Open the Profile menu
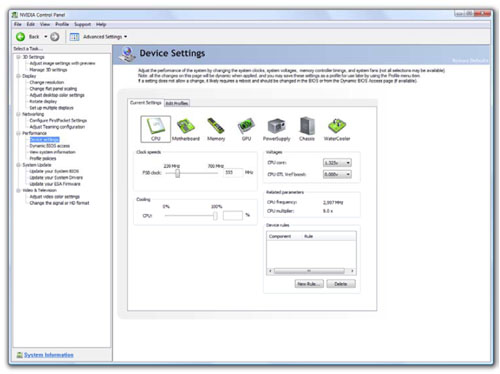Image resolution: width=500 pixels, height=374 pixels. (62, 24)
